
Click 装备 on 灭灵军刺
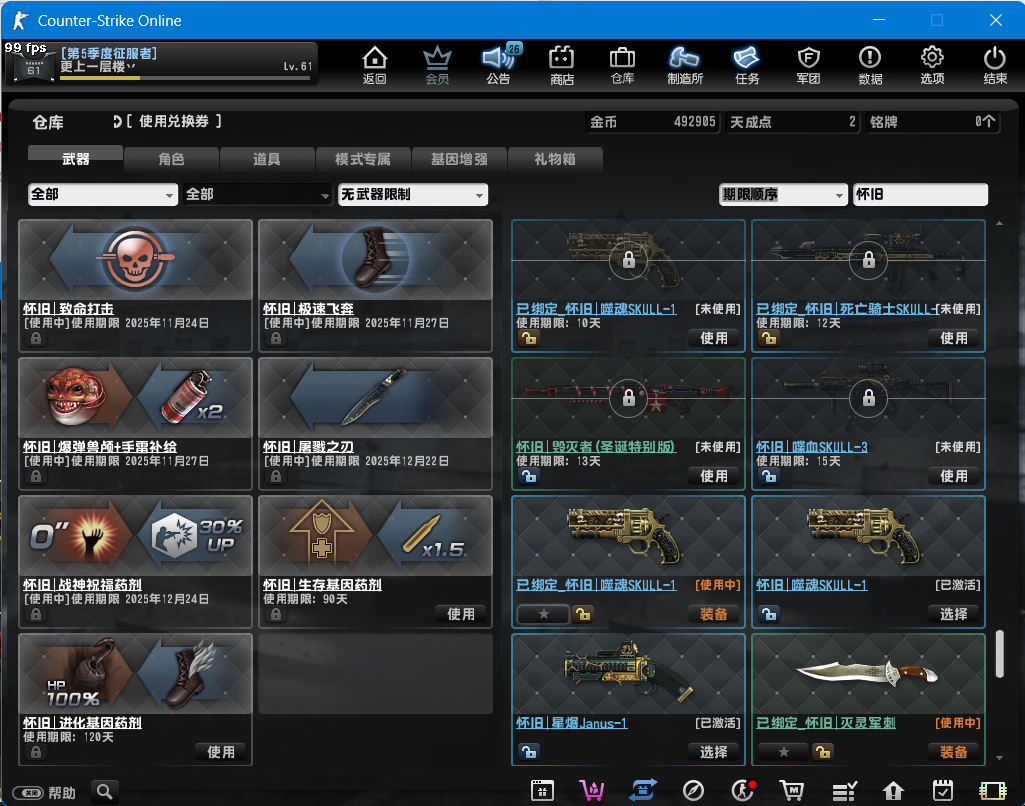(954, 752)
